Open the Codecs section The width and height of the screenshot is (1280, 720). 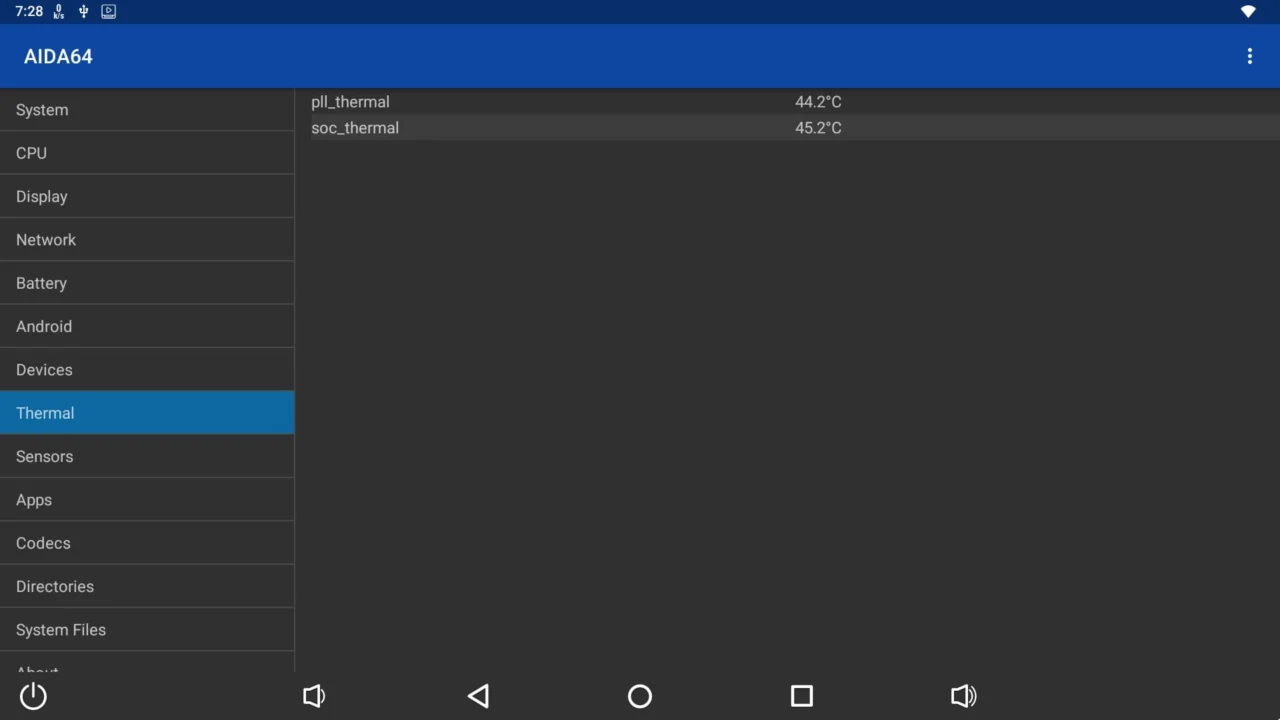[x=147, y=543]
